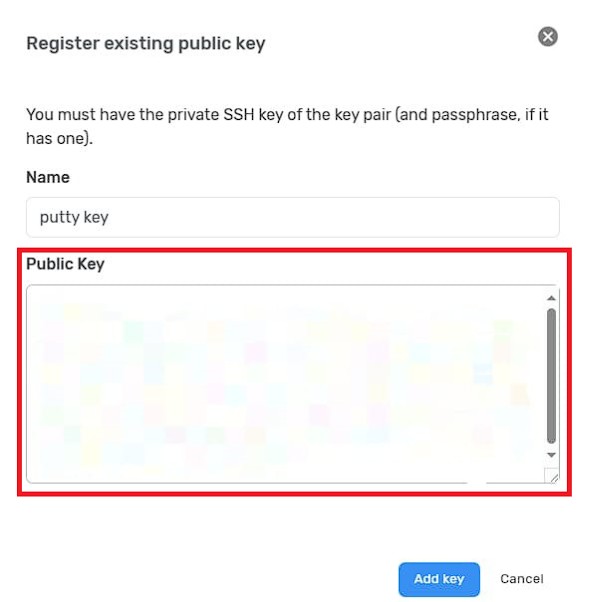Click the dialog title "Register existing public key"
602x602 pixels.
click(146, 43)
